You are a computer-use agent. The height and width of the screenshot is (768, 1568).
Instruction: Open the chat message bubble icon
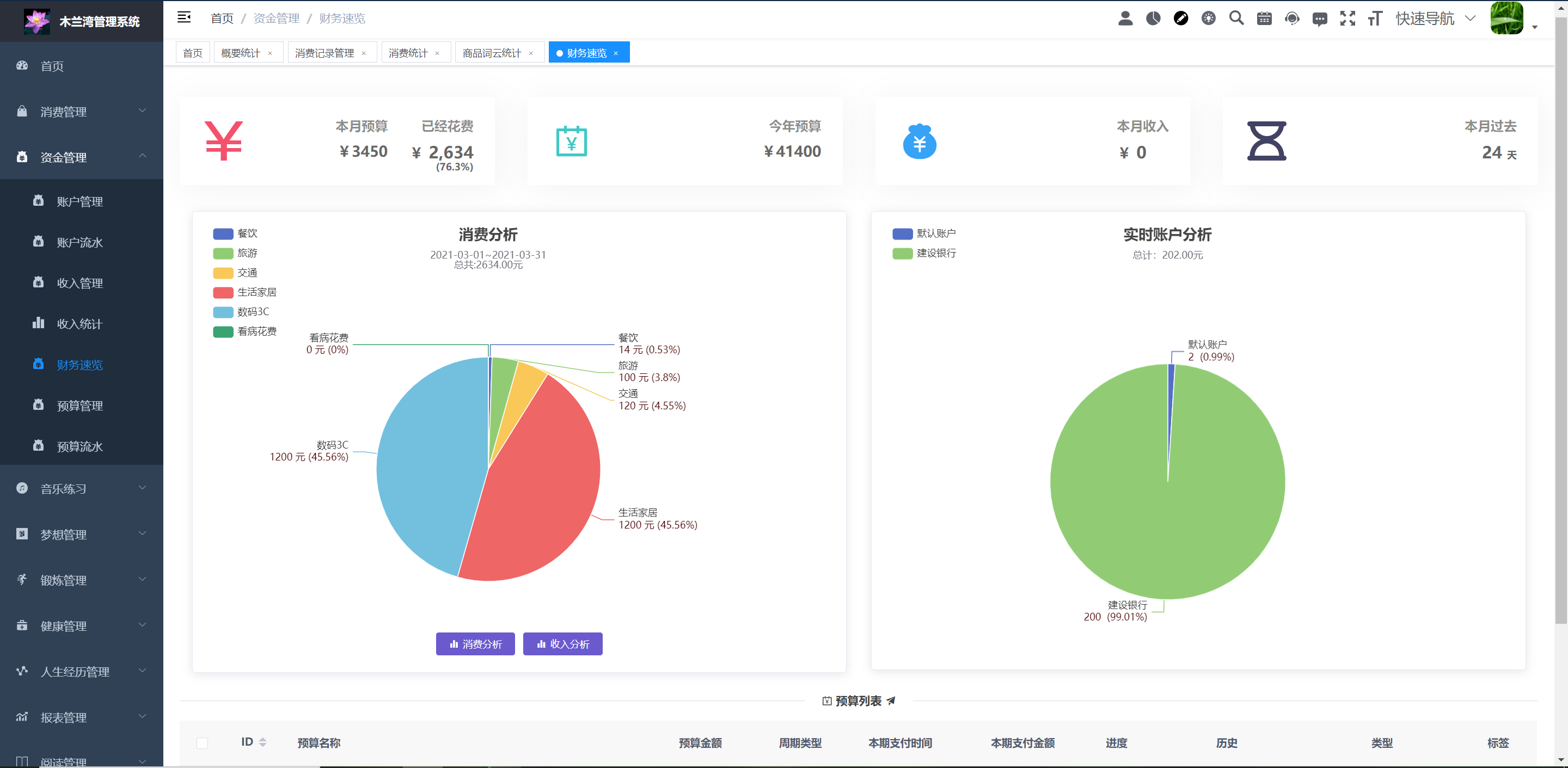[1320, 19]
